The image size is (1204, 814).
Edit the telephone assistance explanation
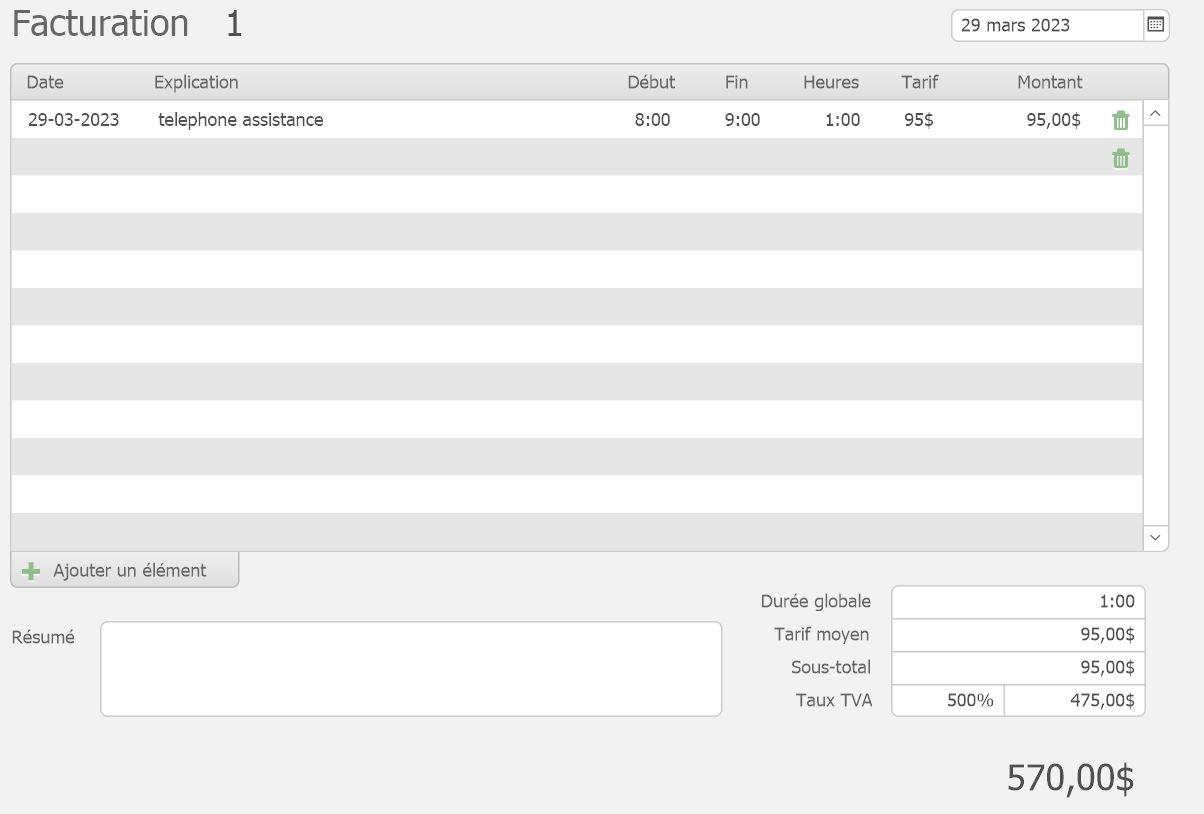click(x=240, y=120)
